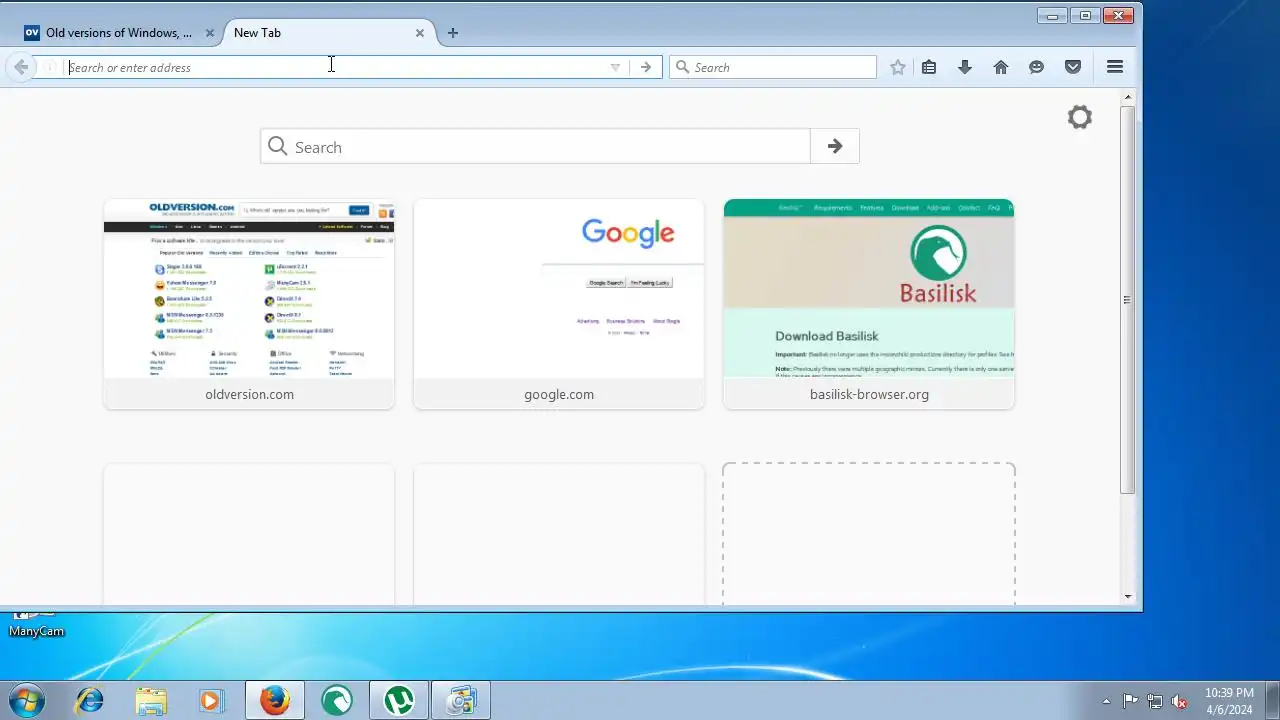Open uTorrent from the taskbar

[x=399, y=701]
